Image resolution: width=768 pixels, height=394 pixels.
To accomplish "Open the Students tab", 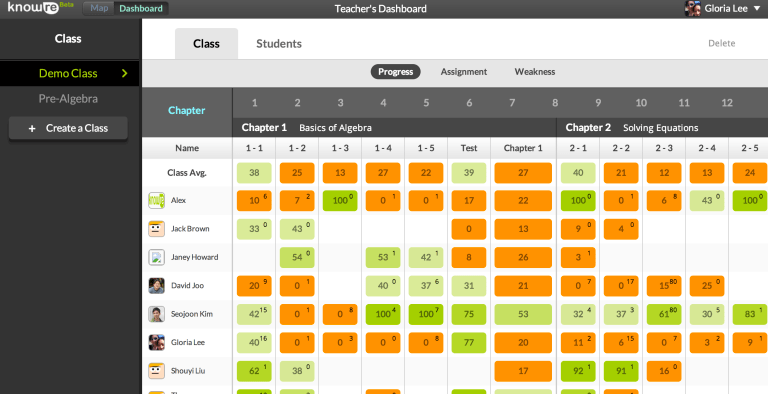I will click(x=279, y=44).
